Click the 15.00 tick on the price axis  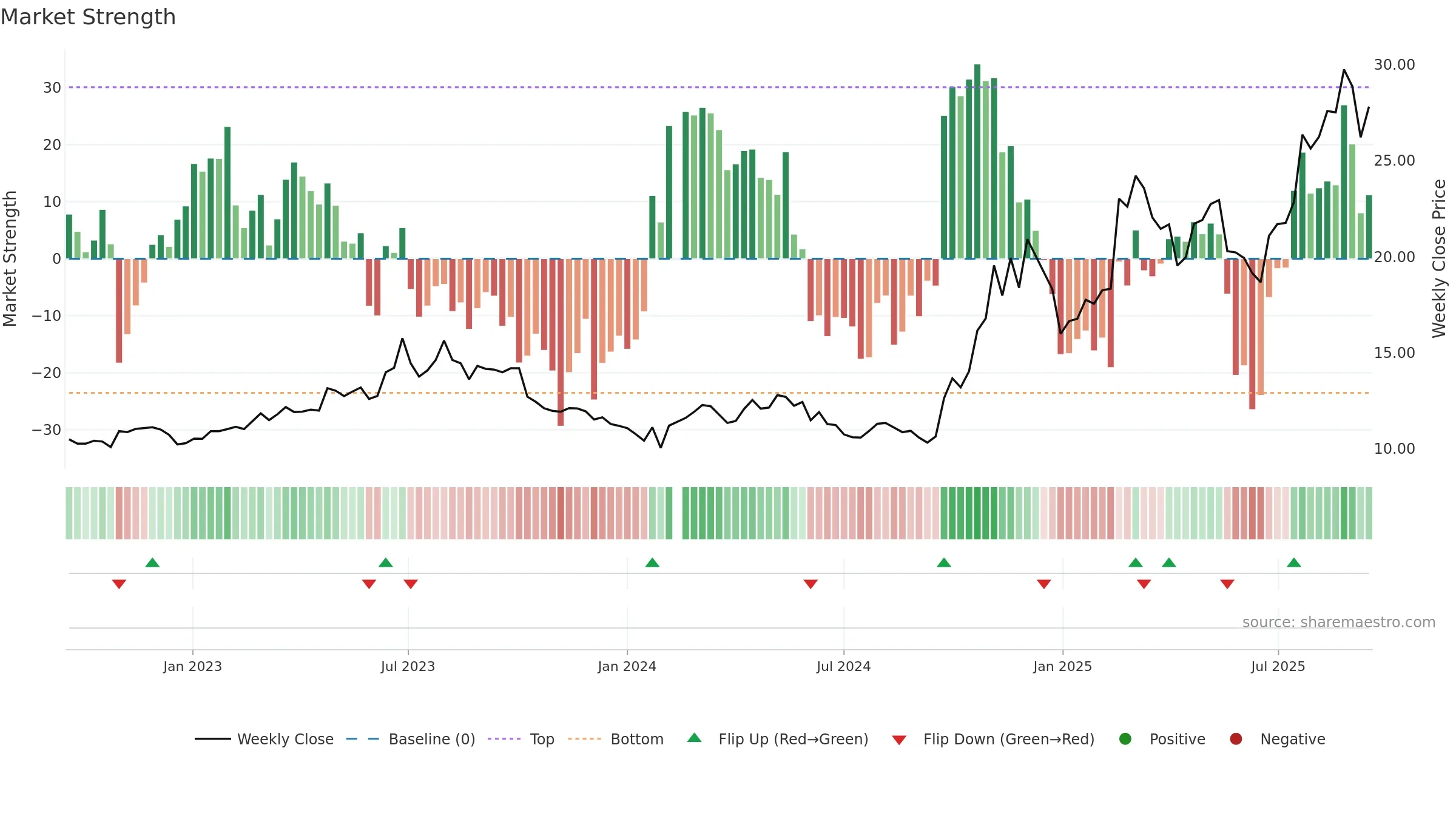click(1394, 352)
